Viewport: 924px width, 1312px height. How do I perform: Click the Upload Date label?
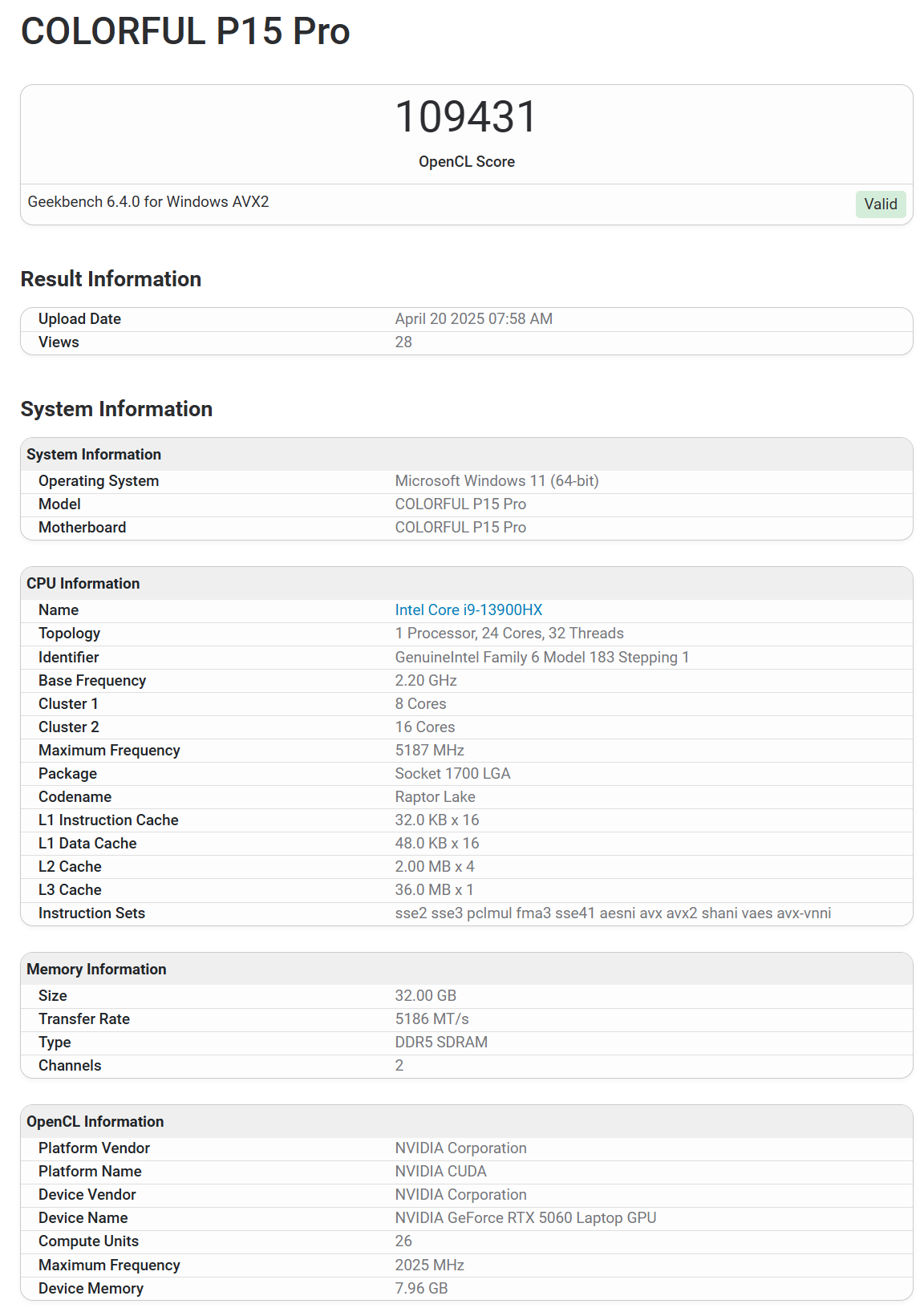pyautogui.click(x=79, y=319)
